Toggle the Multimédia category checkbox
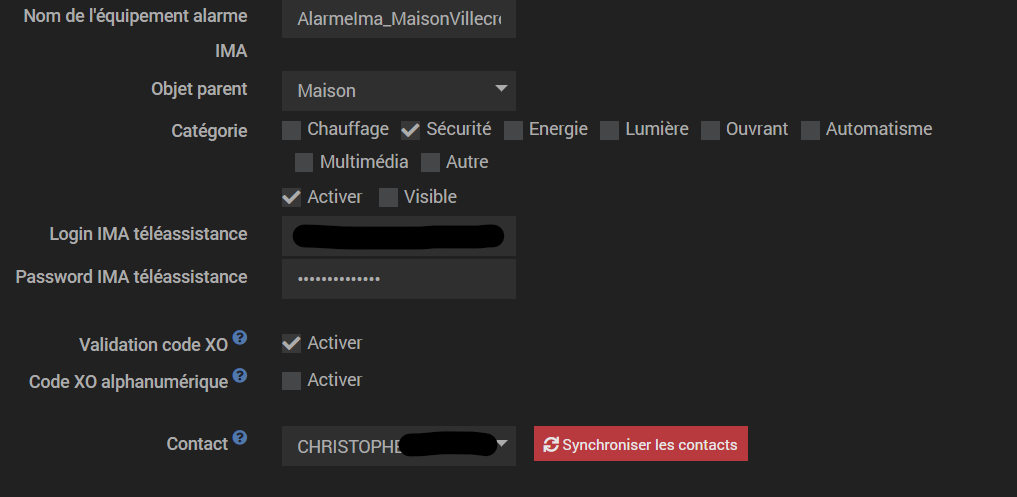Viewport: 1017px width, 497px height. pos(304,162)
